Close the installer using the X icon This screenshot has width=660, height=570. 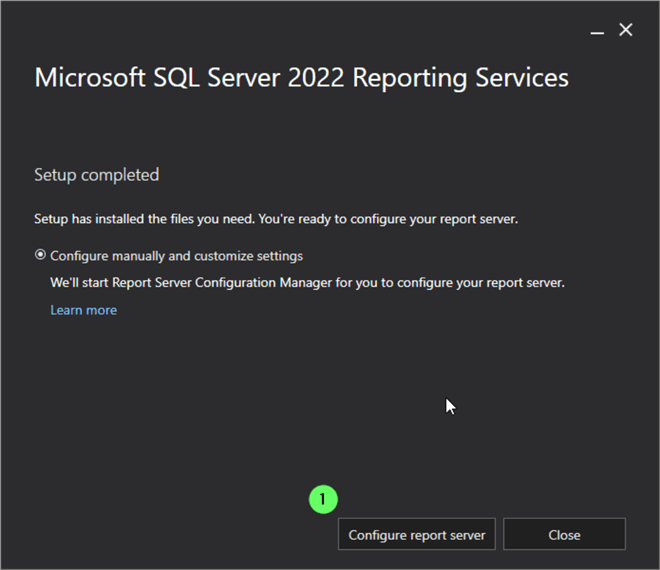[626, 30]
